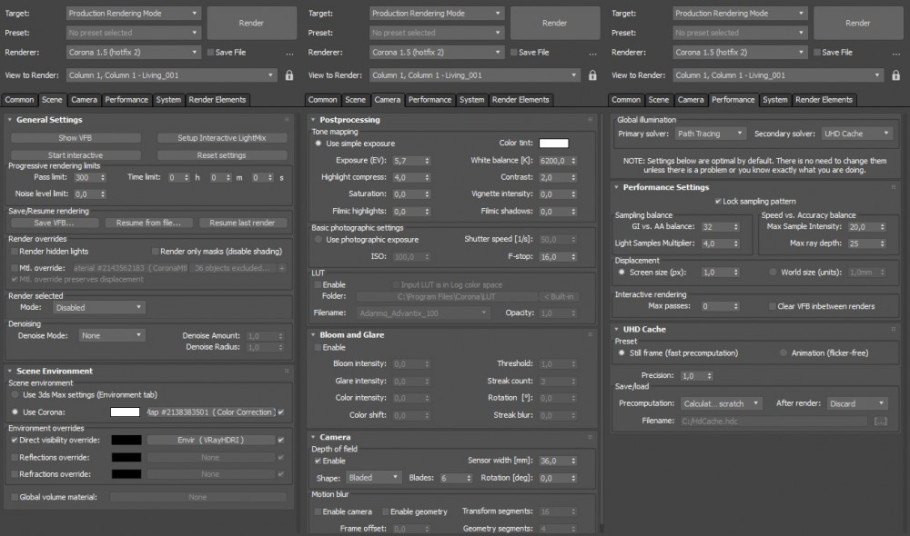Click the browse button beside UHD Cache filename

click(x=880, y=422)
